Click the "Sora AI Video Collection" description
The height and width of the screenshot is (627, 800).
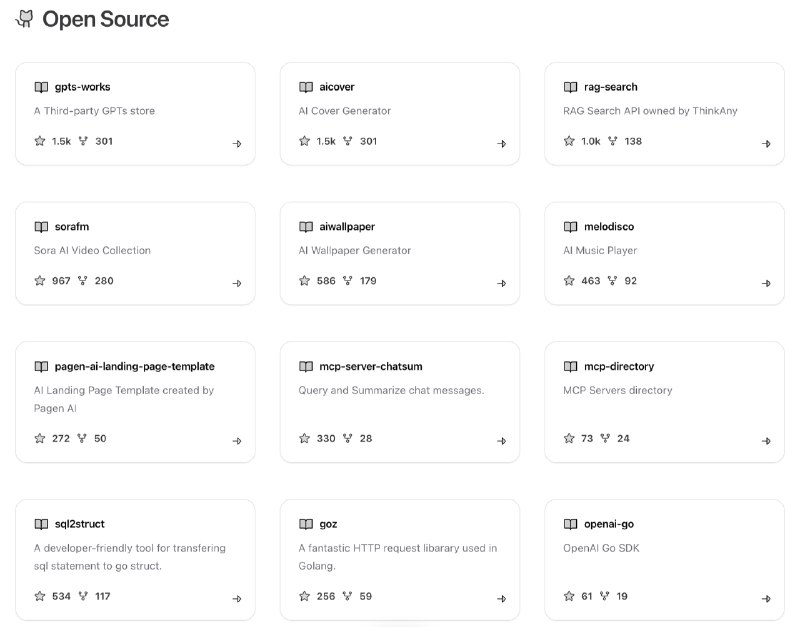[92, 250]
